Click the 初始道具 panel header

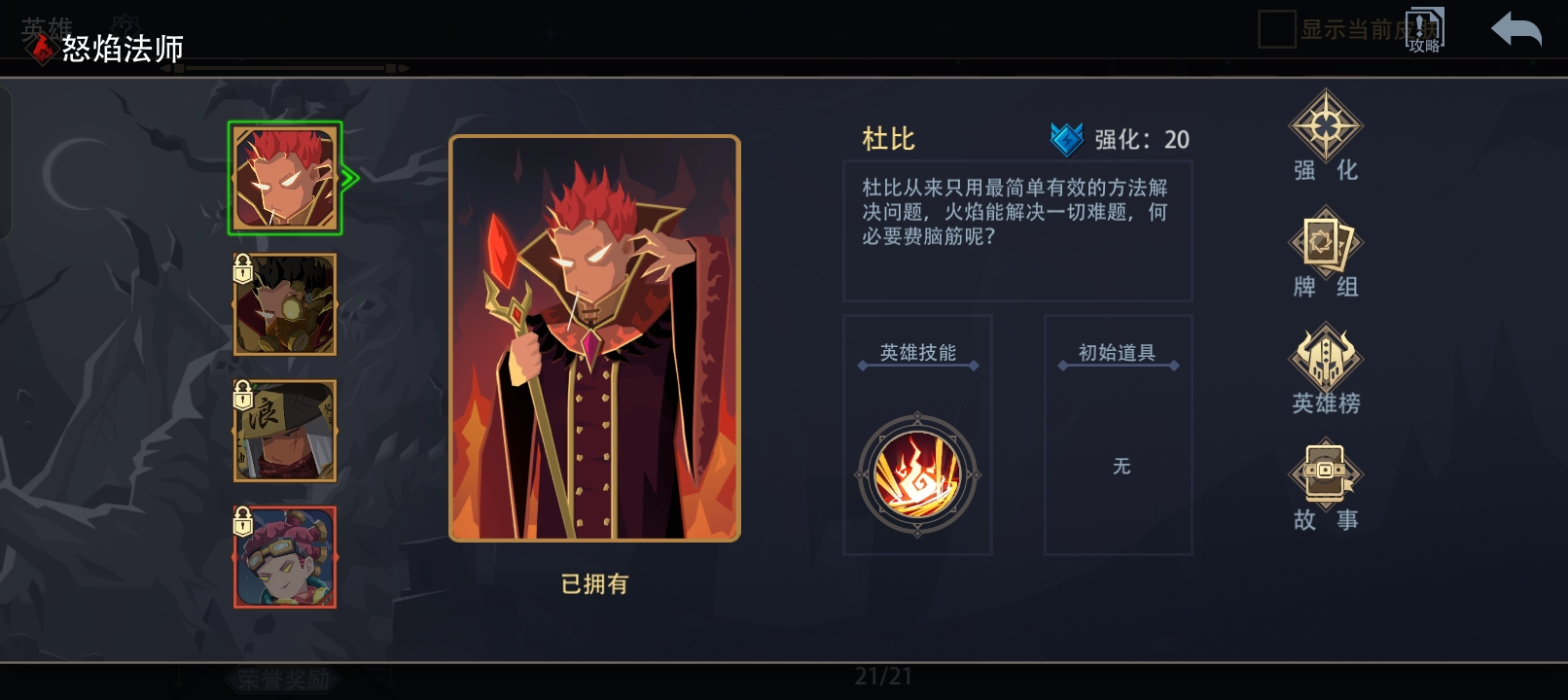click(1117, 353)
